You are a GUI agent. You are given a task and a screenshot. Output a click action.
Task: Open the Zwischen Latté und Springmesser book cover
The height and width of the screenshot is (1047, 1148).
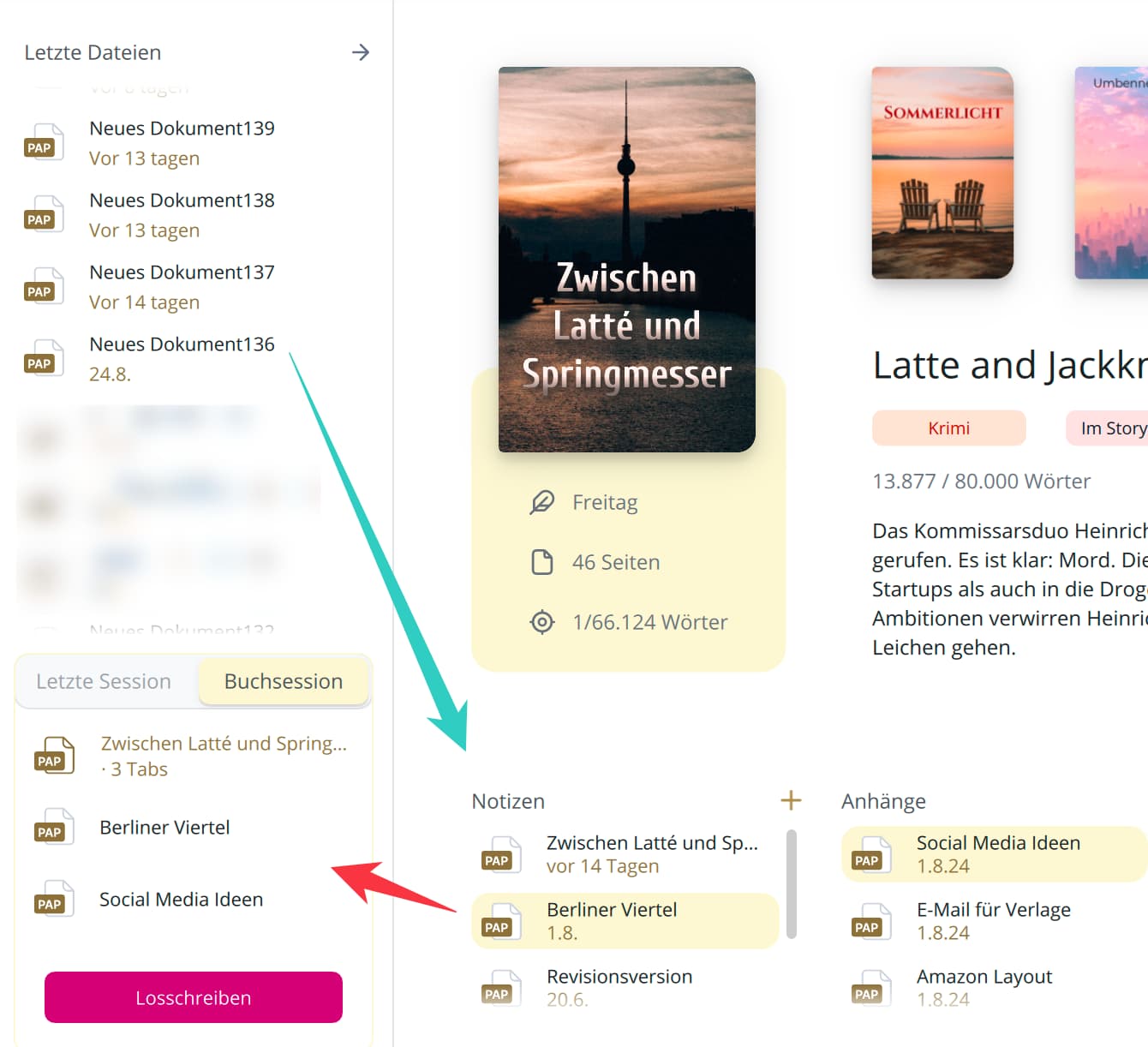pyautogui.click(x=626, y=259)
